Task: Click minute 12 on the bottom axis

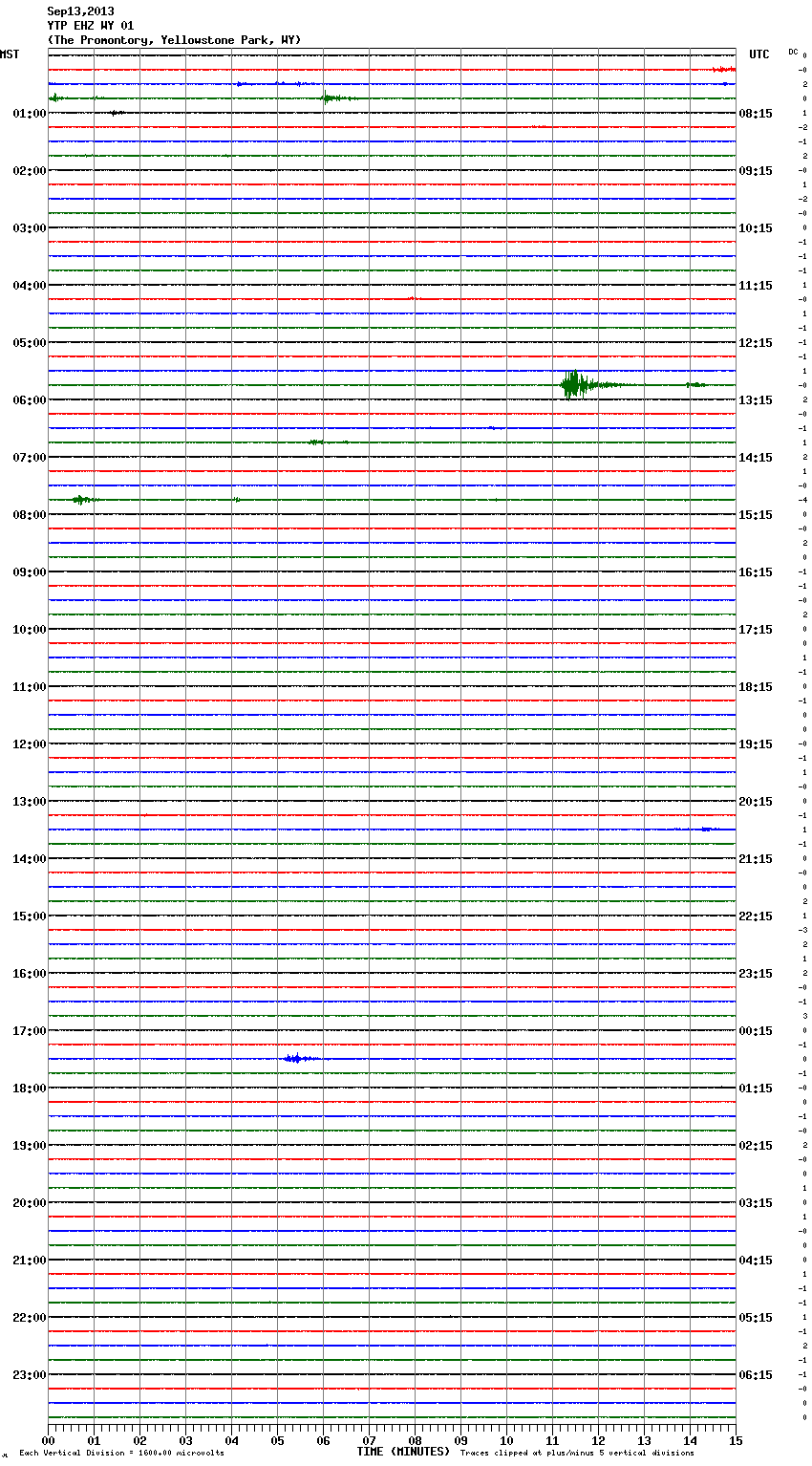Action: [598, 1440]
